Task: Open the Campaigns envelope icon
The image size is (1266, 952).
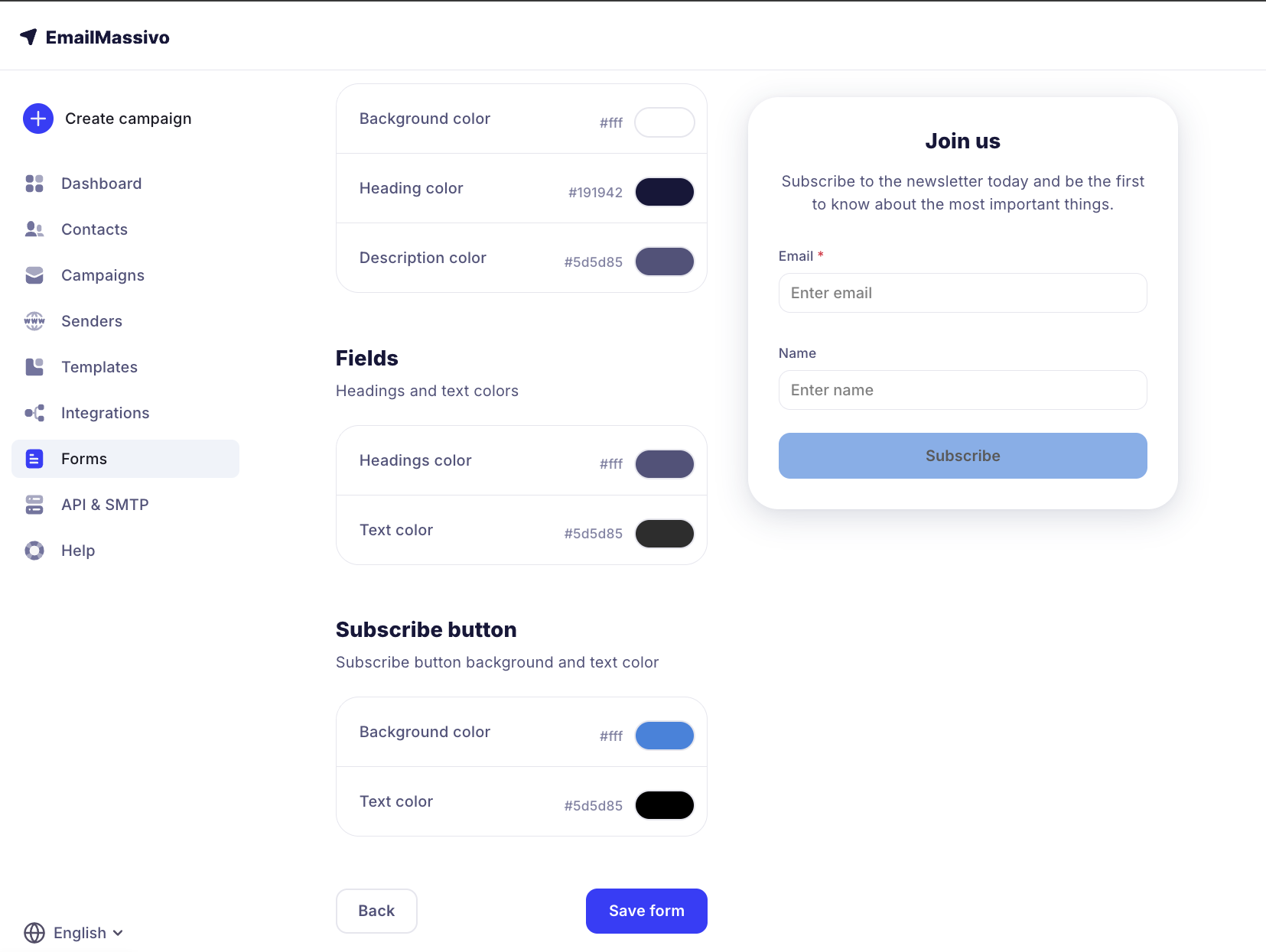Action: [x=34, y=275]
